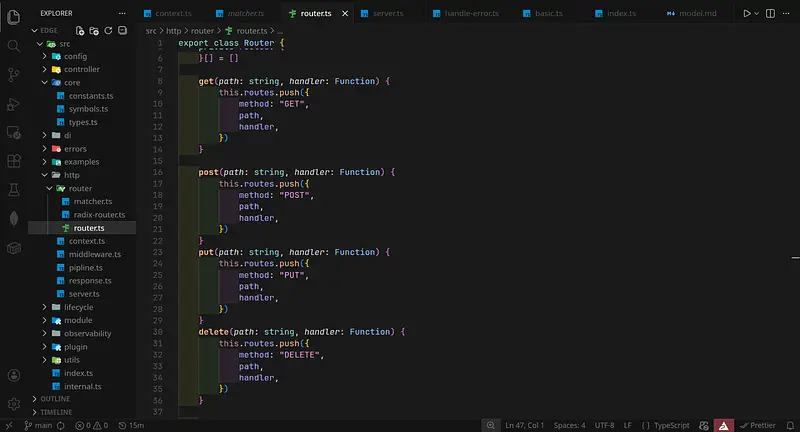
Task: Open middleware.ts in the file tree
Action: point(94,254)
